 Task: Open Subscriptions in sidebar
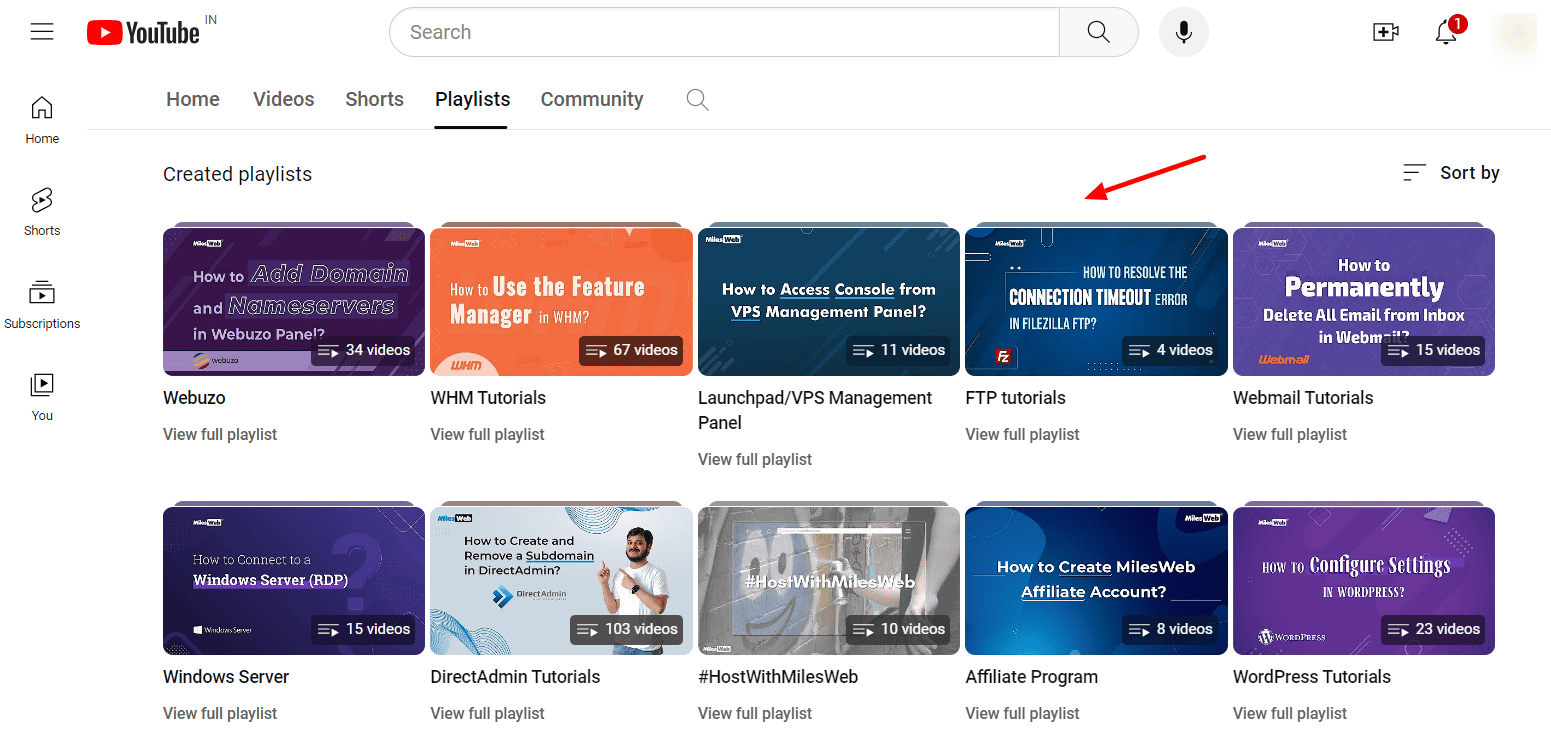point(42,304)
